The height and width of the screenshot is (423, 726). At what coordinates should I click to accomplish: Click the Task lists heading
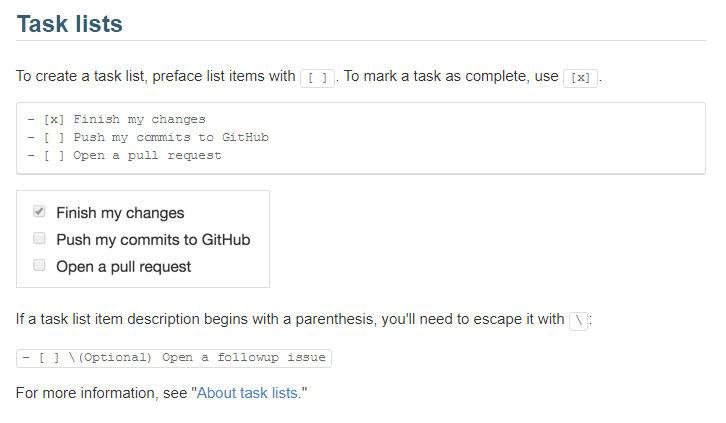click(x=69, y=24)
